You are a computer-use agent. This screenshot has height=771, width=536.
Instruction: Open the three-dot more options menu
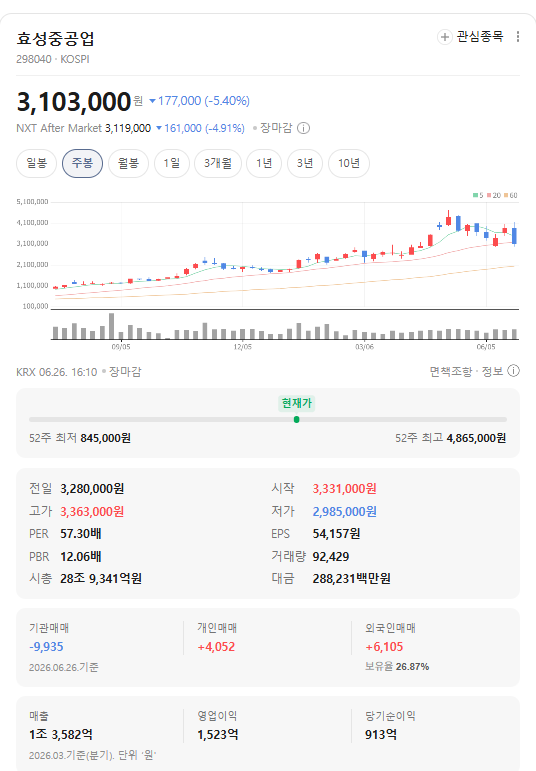517,36
